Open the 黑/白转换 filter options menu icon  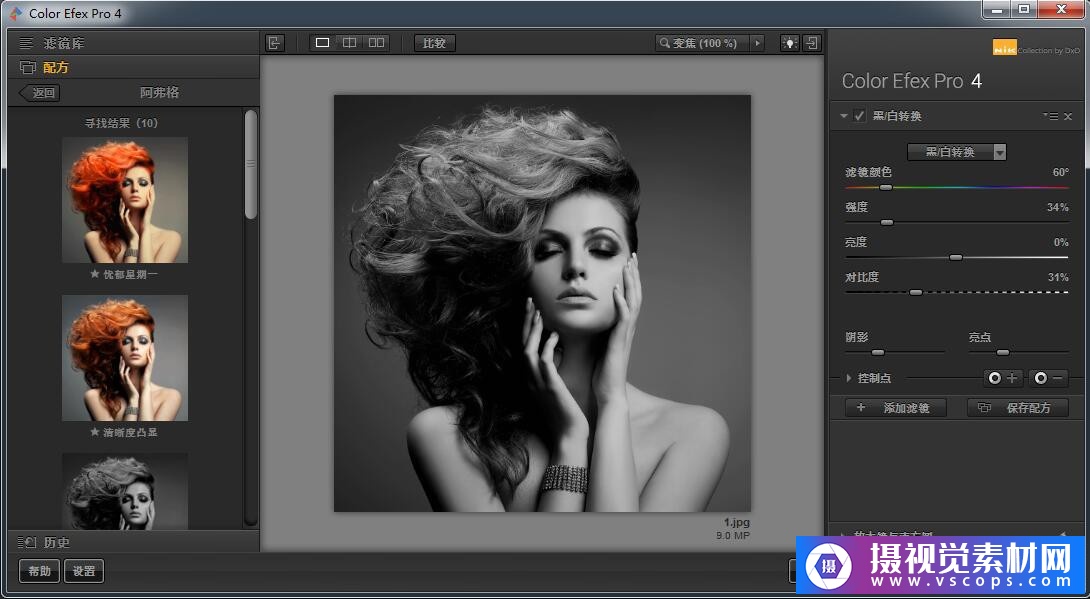(1050, 116)
